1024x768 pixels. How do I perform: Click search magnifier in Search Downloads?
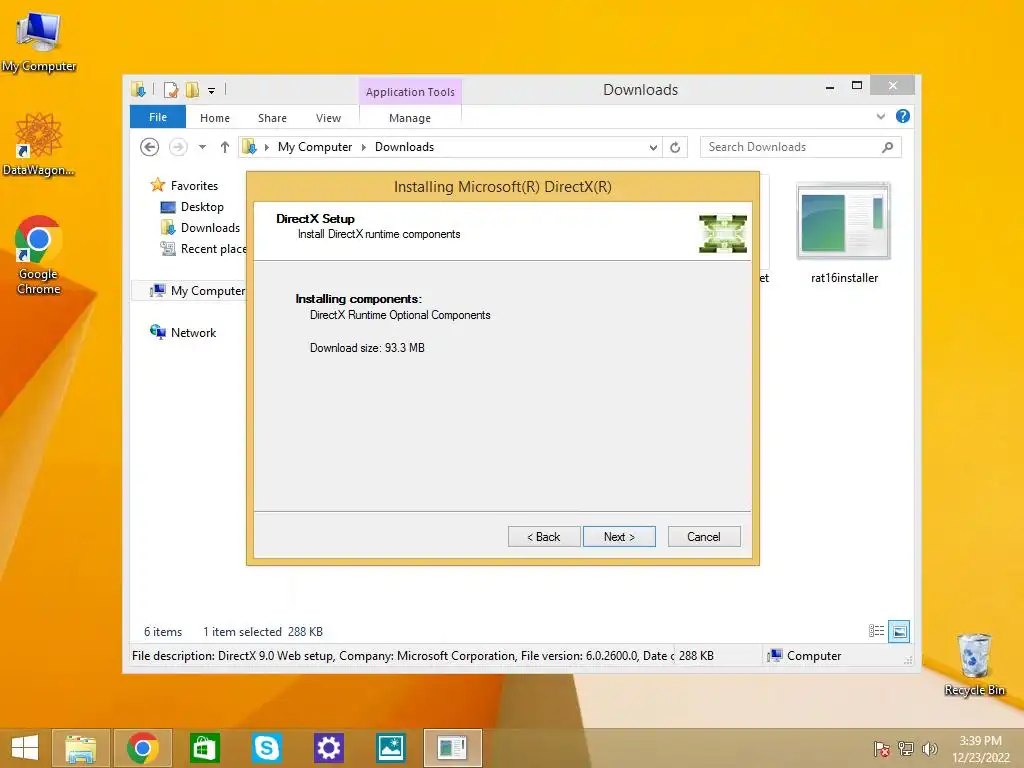887,148
